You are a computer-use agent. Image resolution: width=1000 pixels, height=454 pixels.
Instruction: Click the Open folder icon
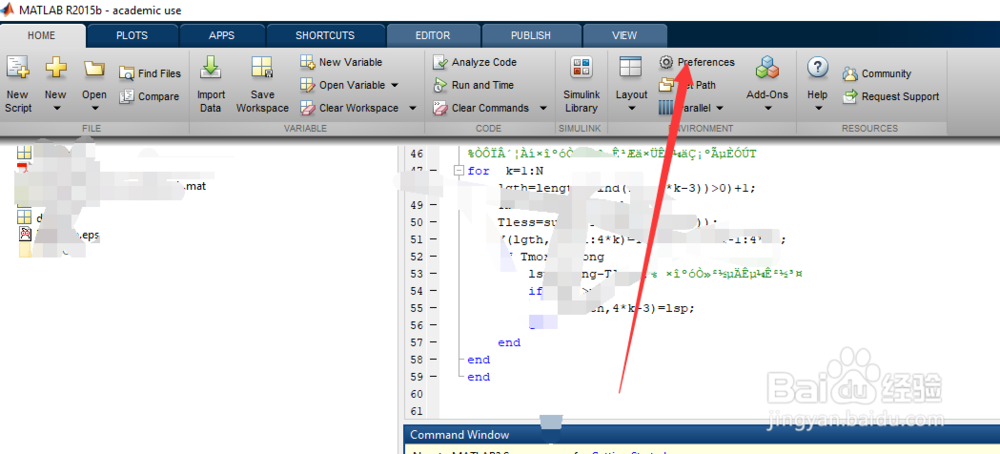(94, 68)
